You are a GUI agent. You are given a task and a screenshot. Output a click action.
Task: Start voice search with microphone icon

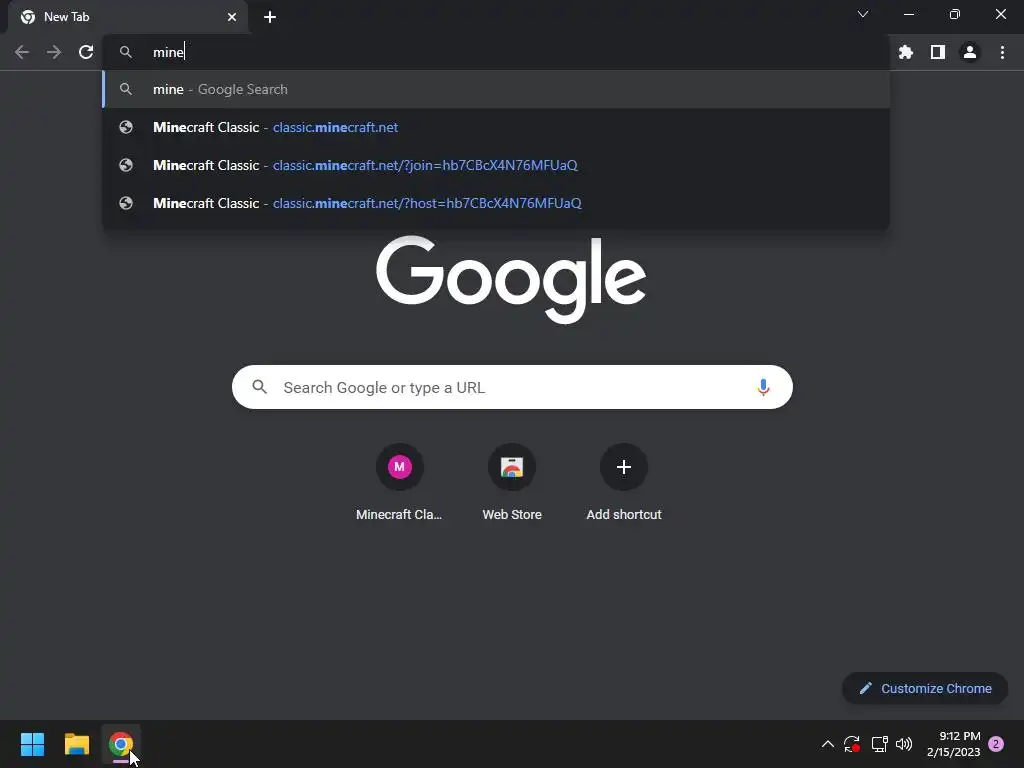(763, 387)
